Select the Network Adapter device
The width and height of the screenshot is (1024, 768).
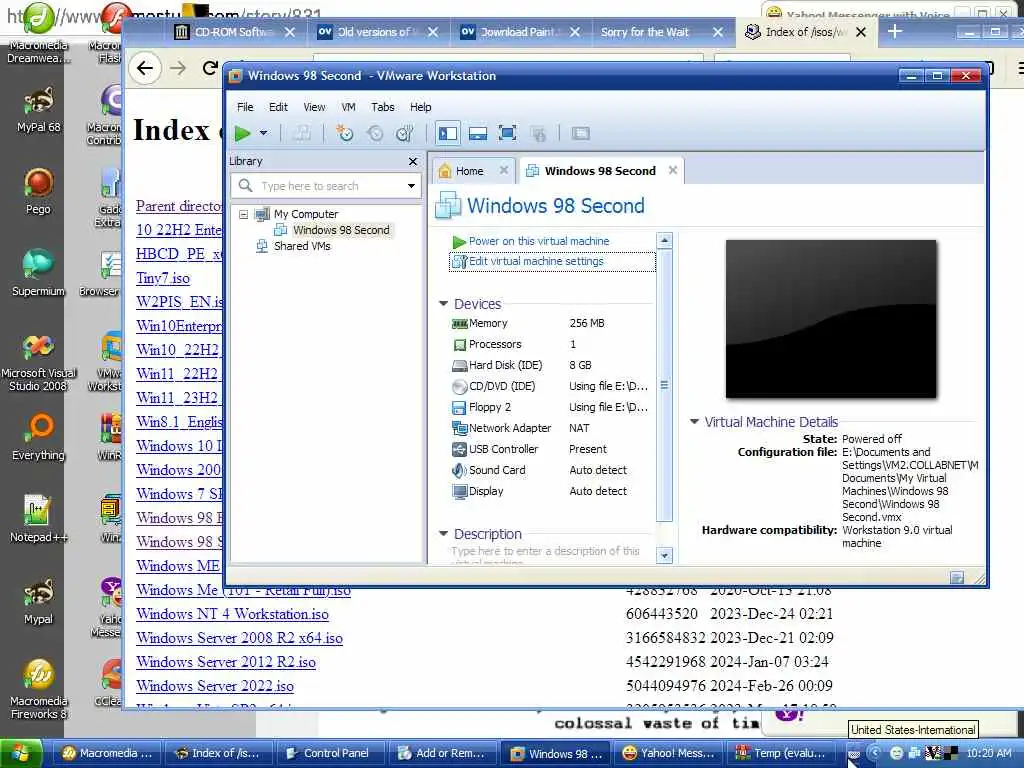(551, 428)
